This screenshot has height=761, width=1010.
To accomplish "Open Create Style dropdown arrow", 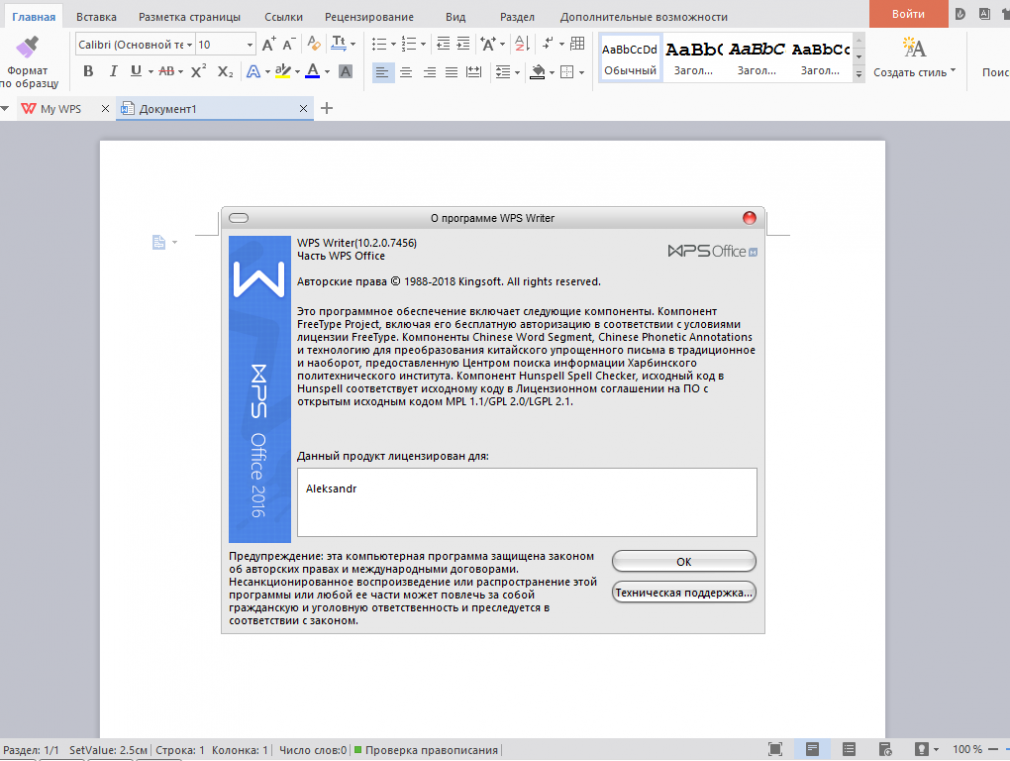I will (953, 71).
